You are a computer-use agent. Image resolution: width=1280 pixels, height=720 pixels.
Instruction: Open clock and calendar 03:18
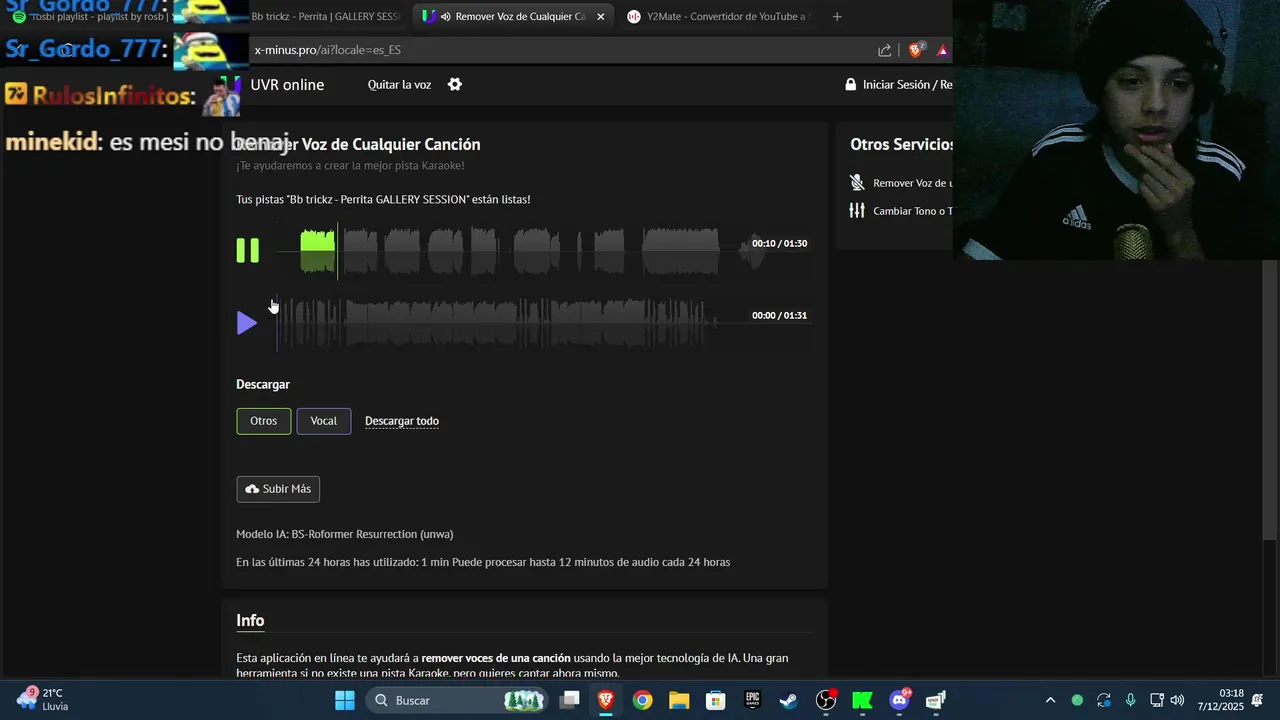click(x=1220, y=700)
